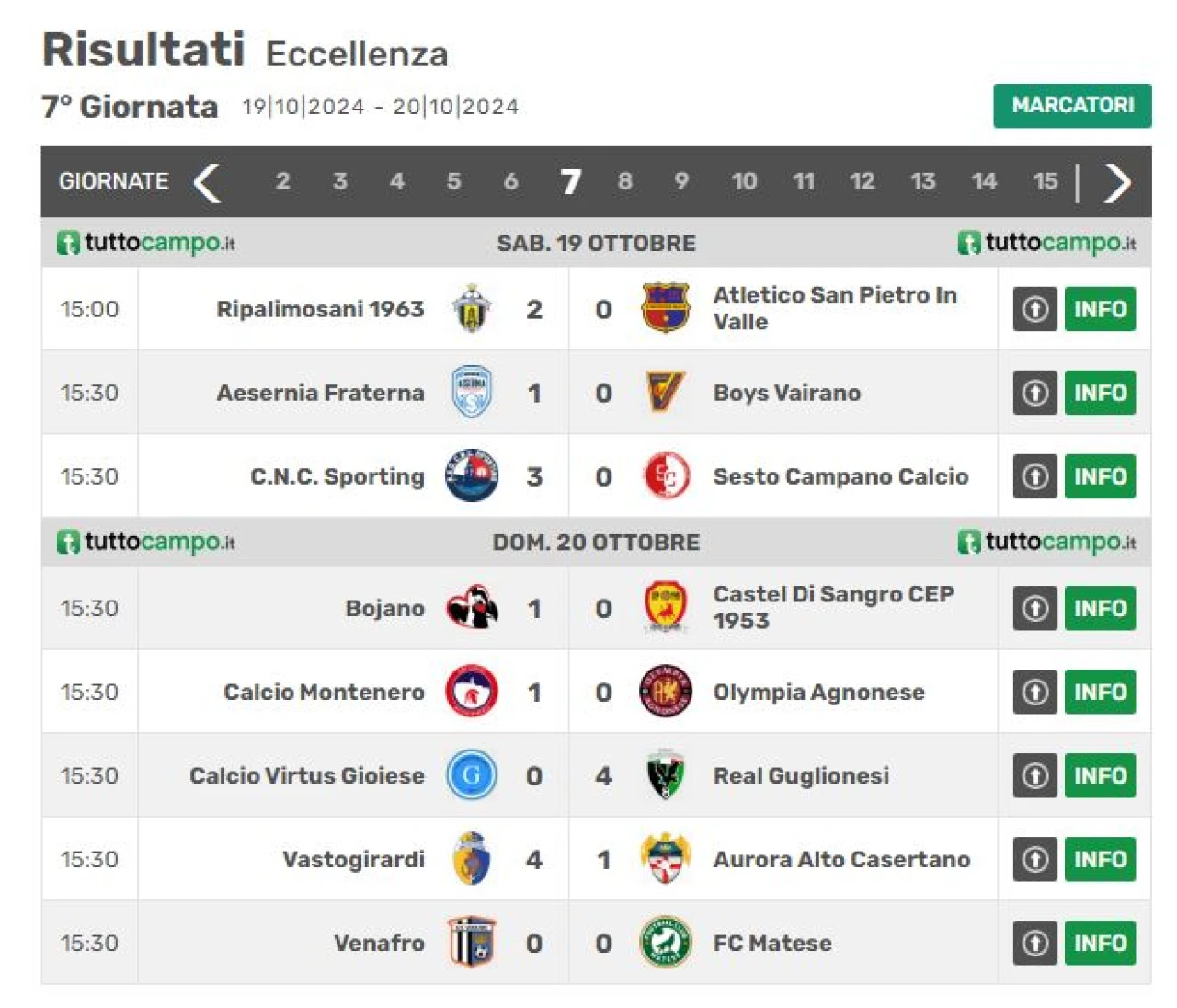Open INFO for Calcio Virtus Gioiese match
1177x1008 pixels.
pos(1100,775)
